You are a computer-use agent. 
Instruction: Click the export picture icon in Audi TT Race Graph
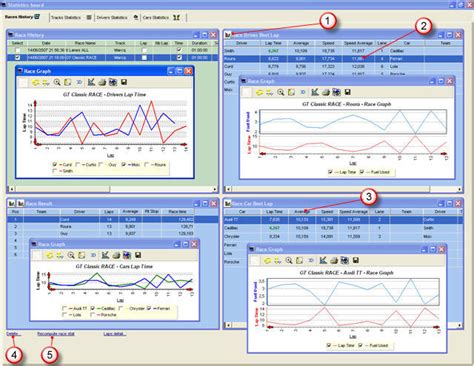345,260
